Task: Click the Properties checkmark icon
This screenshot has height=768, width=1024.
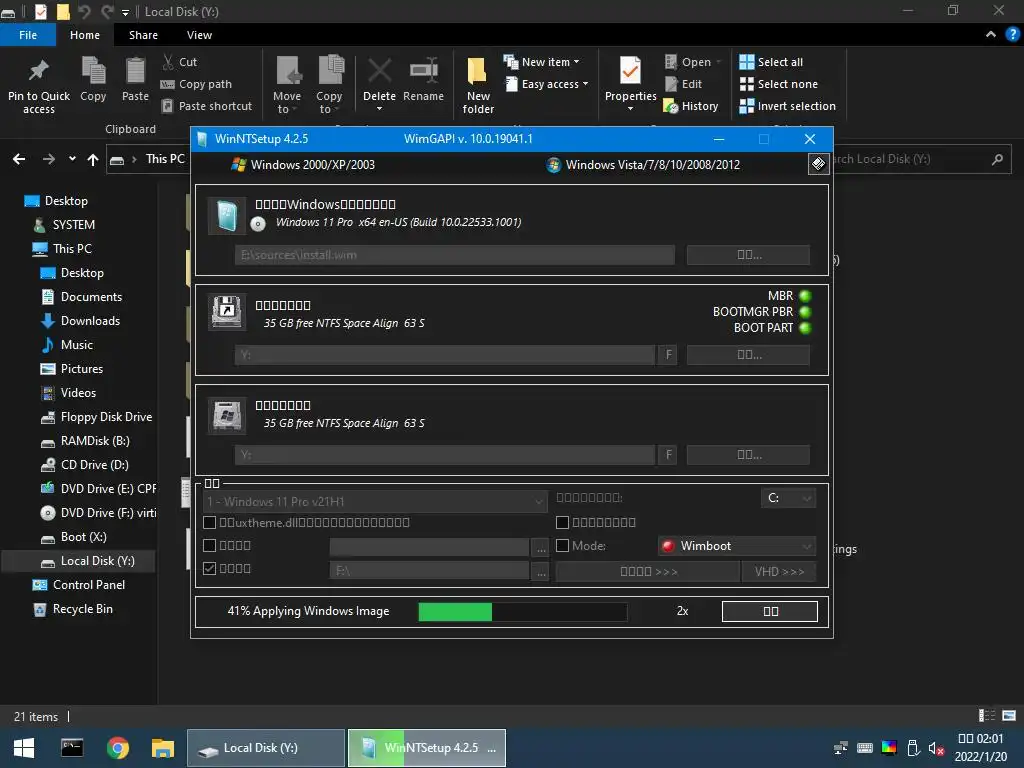Action: (630, 71)
